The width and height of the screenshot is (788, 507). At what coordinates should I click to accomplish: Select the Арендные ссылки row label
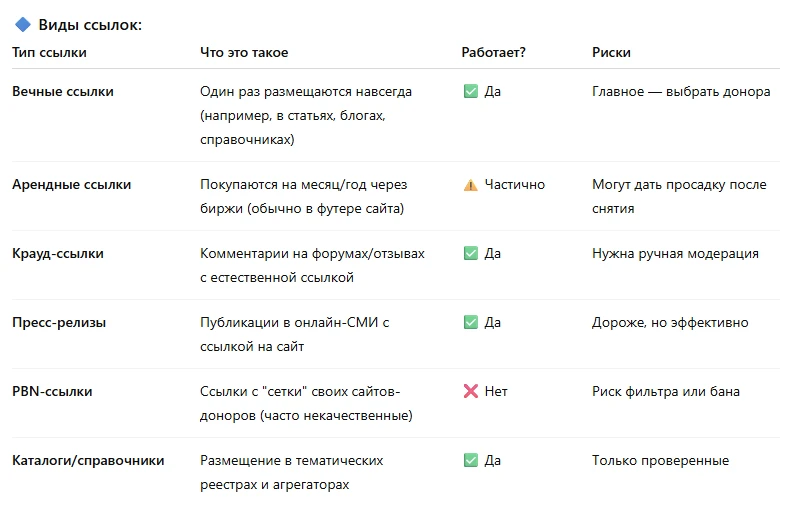(x=71, y=185)
